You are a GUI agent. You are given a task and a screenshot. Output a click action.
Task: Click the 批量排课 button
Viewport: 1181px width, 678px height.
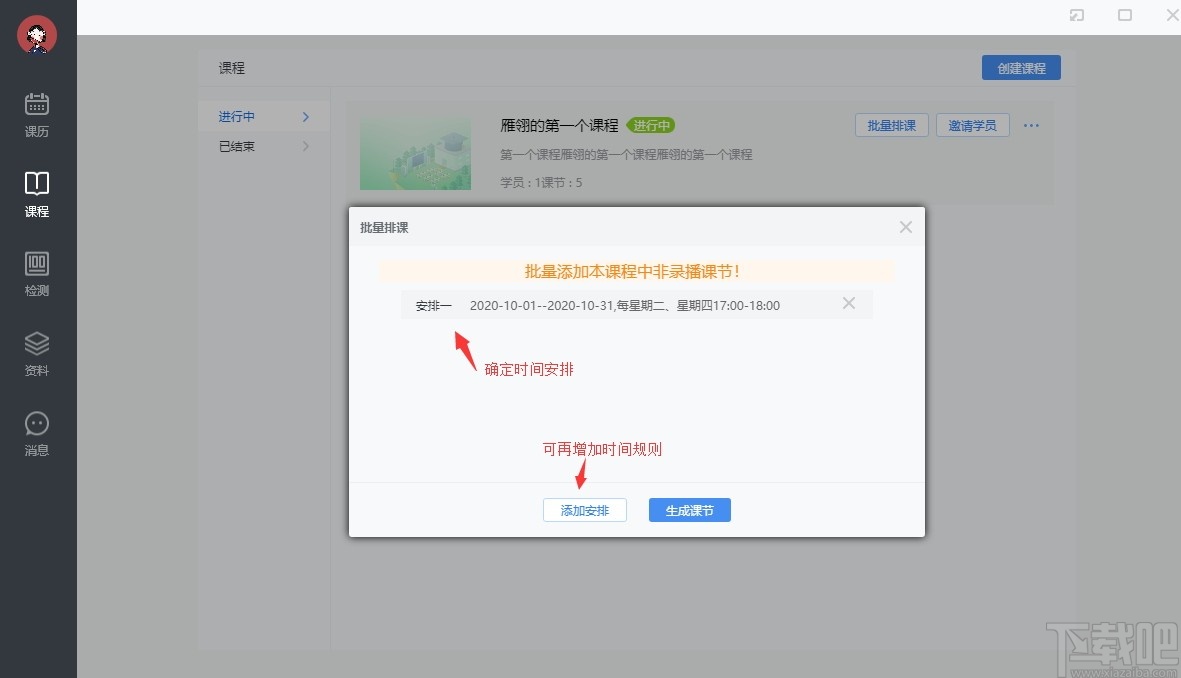pos(891,125)
